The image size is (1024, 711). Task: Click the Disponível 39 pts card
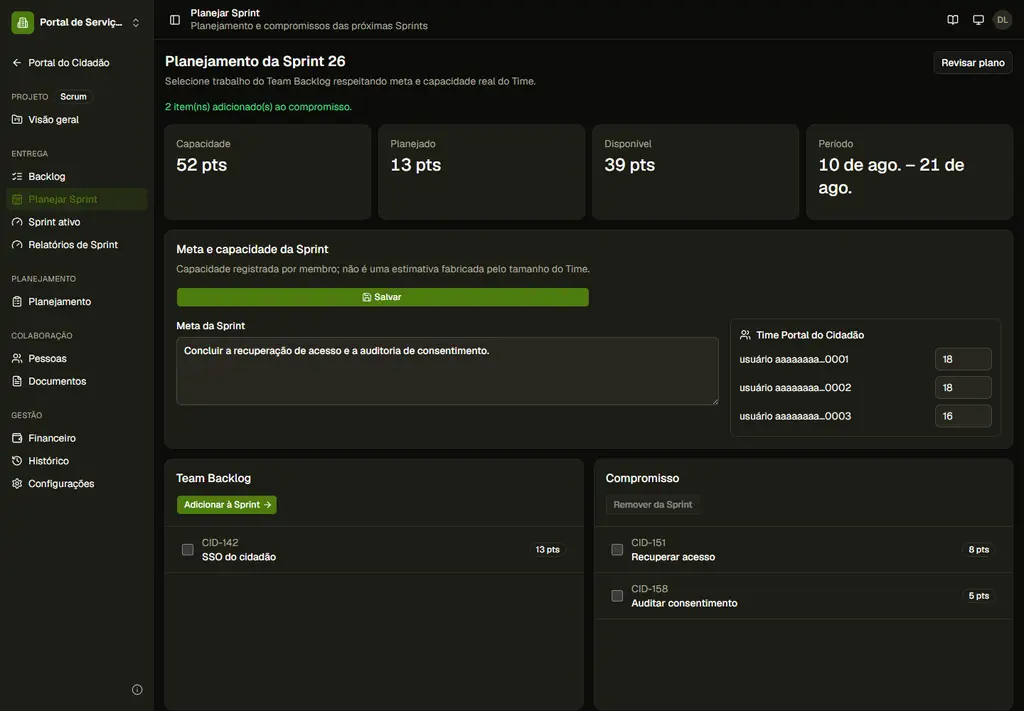tap(696, 172)
